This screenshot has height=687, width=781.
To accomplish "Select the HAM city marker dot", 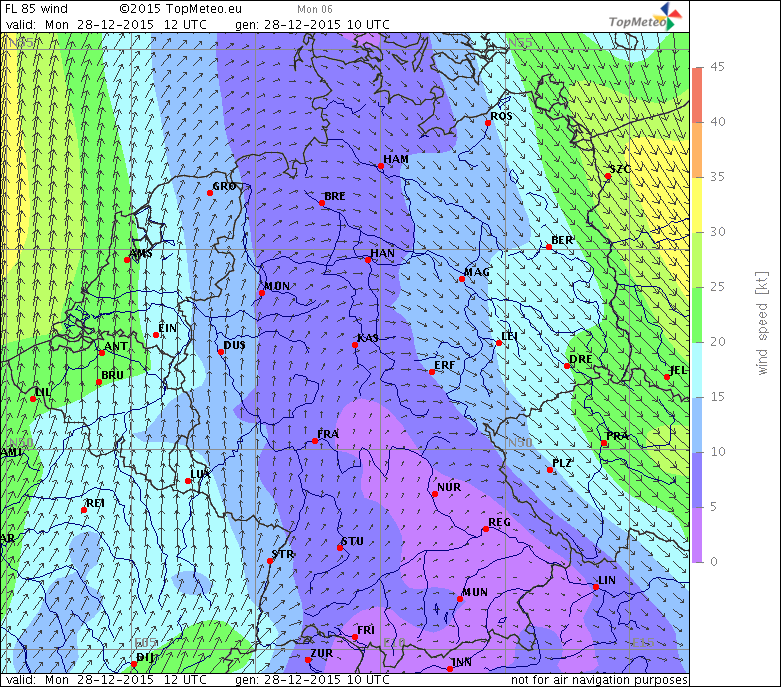I will 381,167.
